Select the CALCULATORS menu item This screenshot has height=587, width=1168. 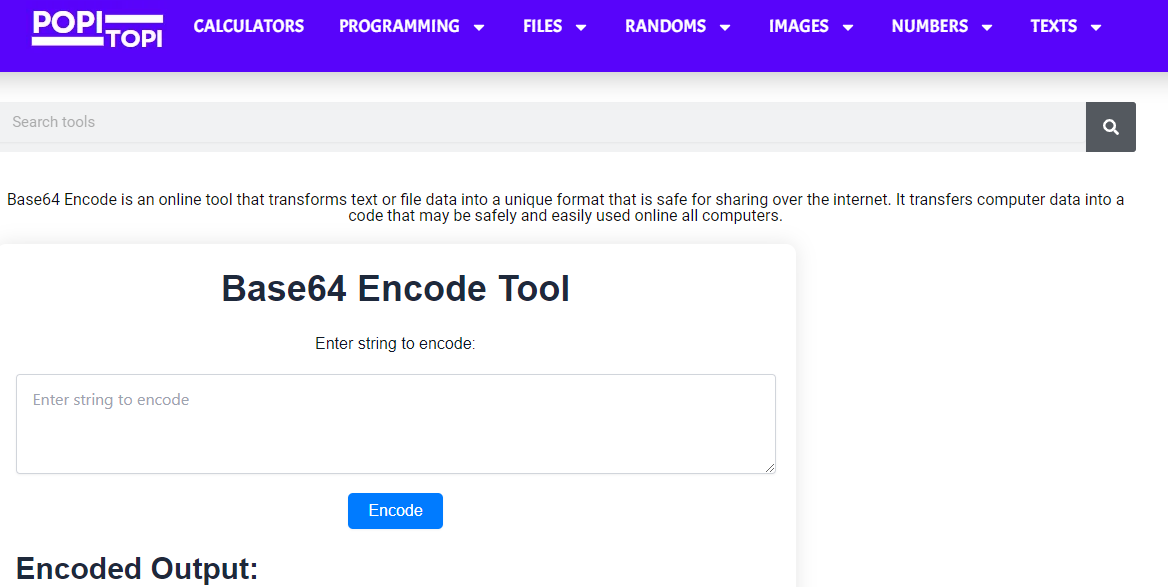tap(249, 27)
